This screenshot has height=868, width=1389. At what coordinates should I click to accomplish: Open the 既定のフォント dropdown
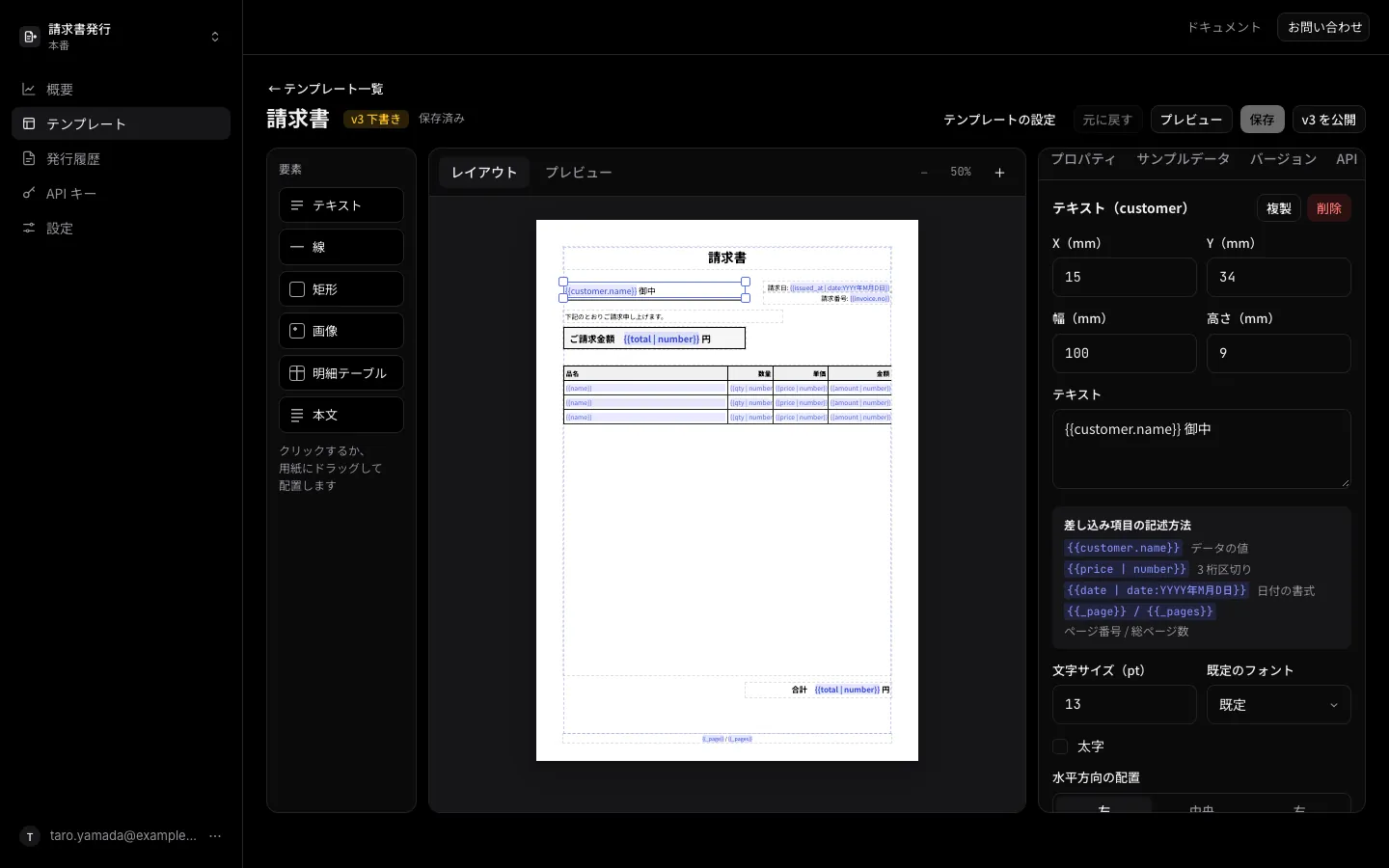[1278, 705]
